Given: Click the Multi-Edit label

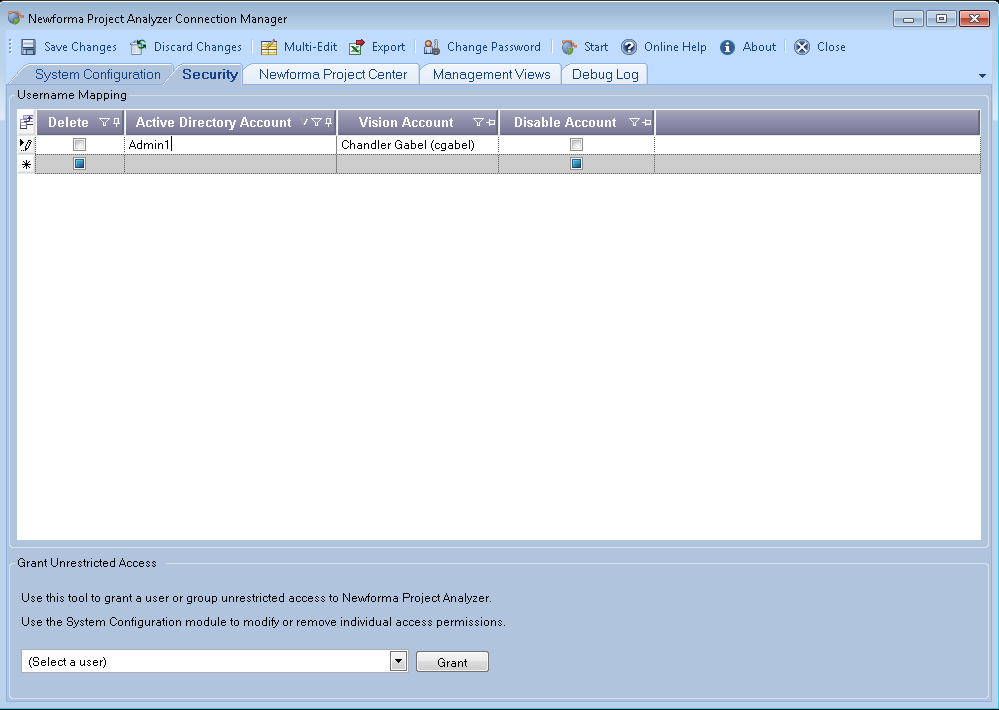Looking at the screenshot, I should pyautogui.click(x=310, y=47).
